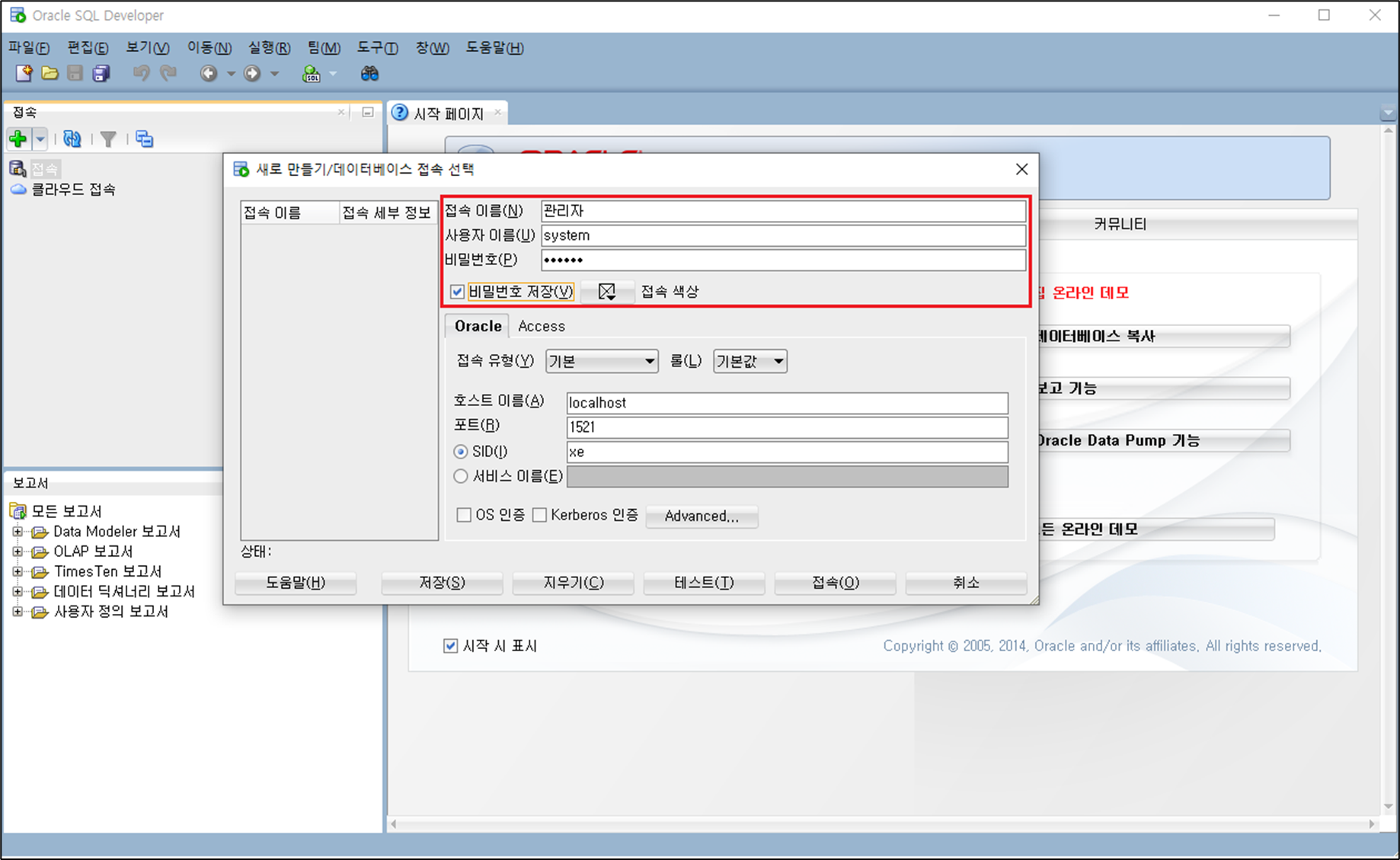Click the help icon on 시작 페이지 tab

[400, 113]
